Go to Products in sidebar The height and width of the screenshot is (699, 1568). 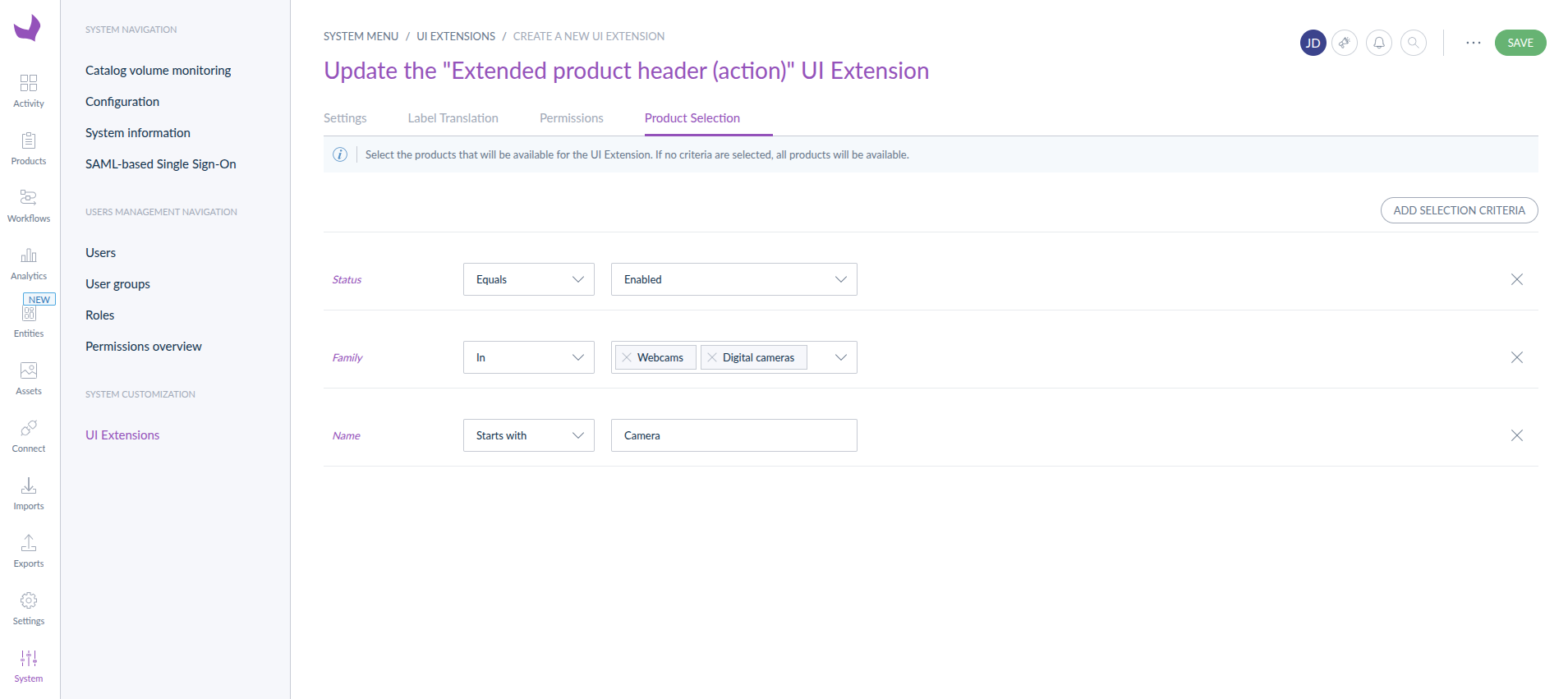tap(29, 140)
